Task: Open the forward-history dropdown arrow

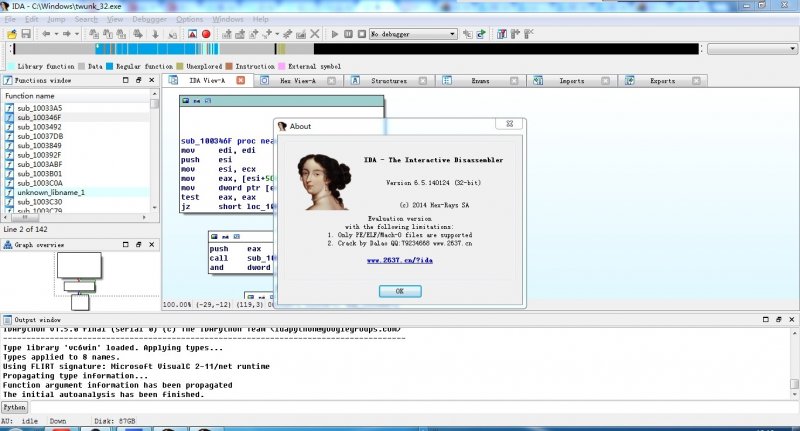Action: [77, 34]
